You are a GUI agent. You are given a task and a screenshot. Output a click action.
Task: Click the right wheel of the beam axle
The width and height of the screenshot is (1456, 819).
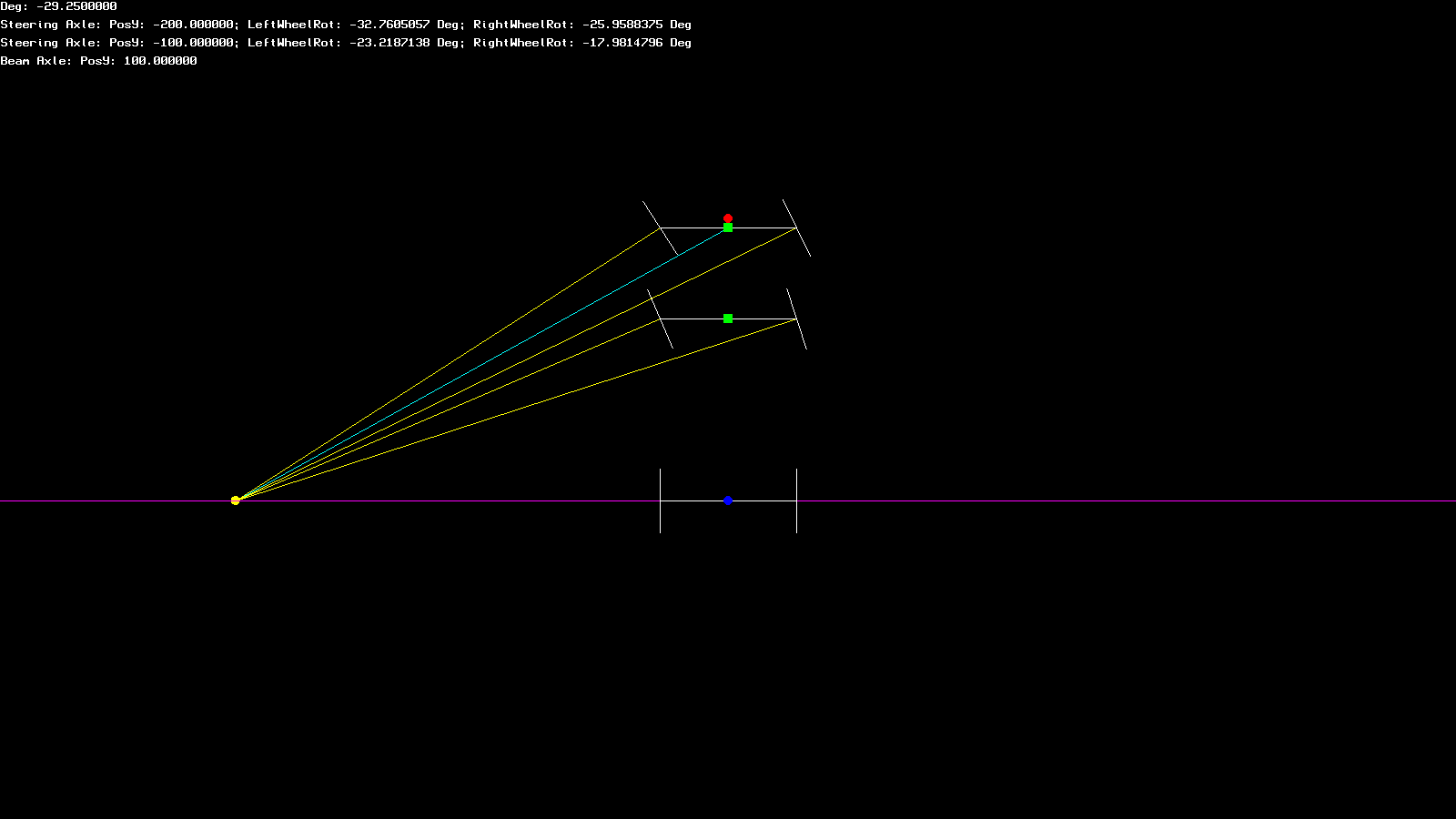click(796, 500)
